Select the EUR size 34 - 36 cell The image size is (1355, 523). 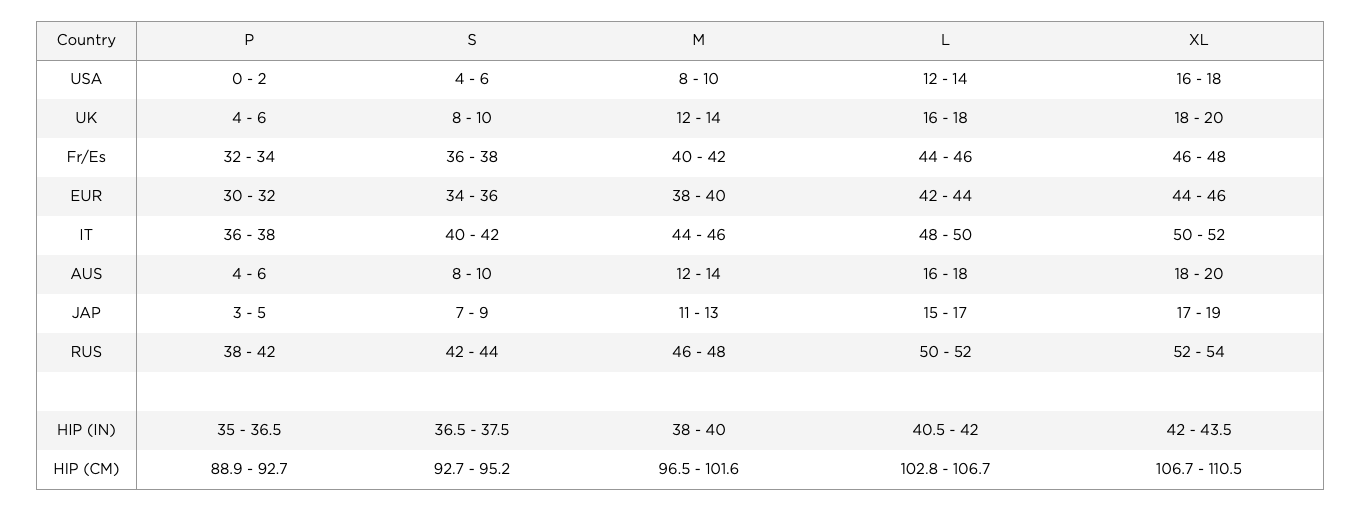[472, 196]
